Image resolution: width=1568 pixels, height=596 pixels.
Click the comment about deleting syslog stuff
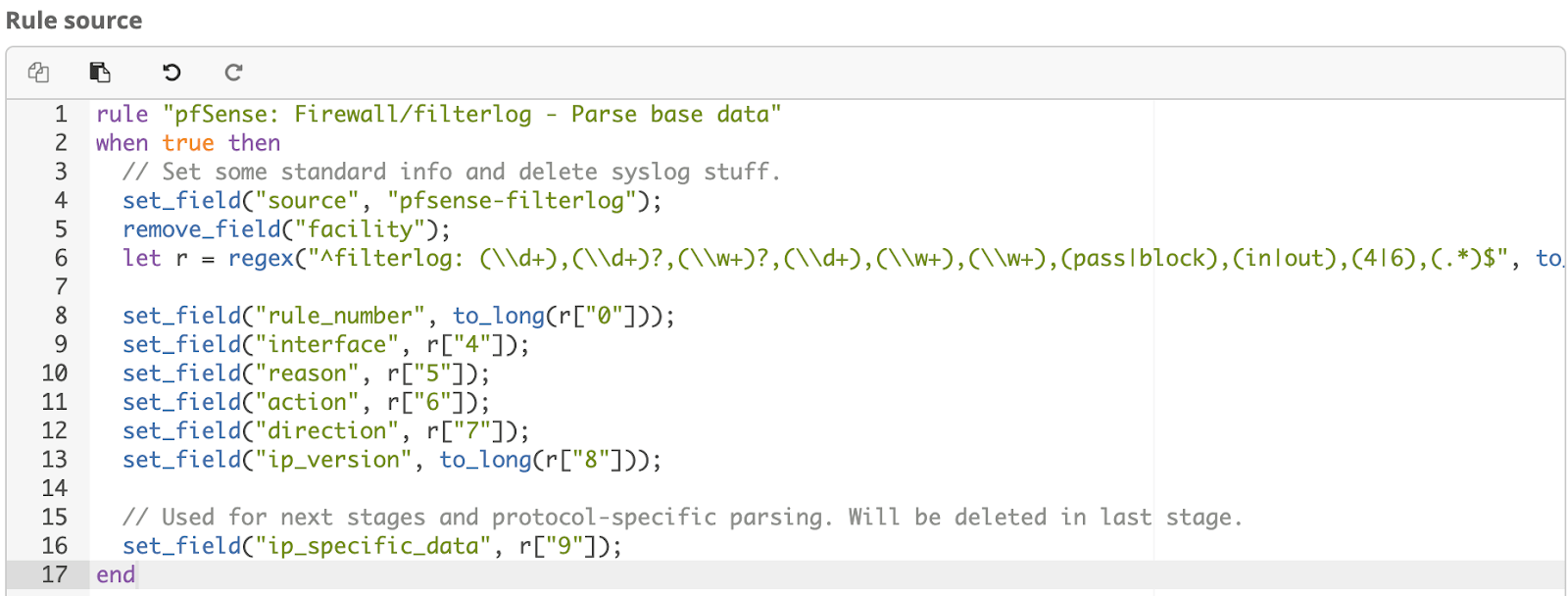tap(451, 173)
